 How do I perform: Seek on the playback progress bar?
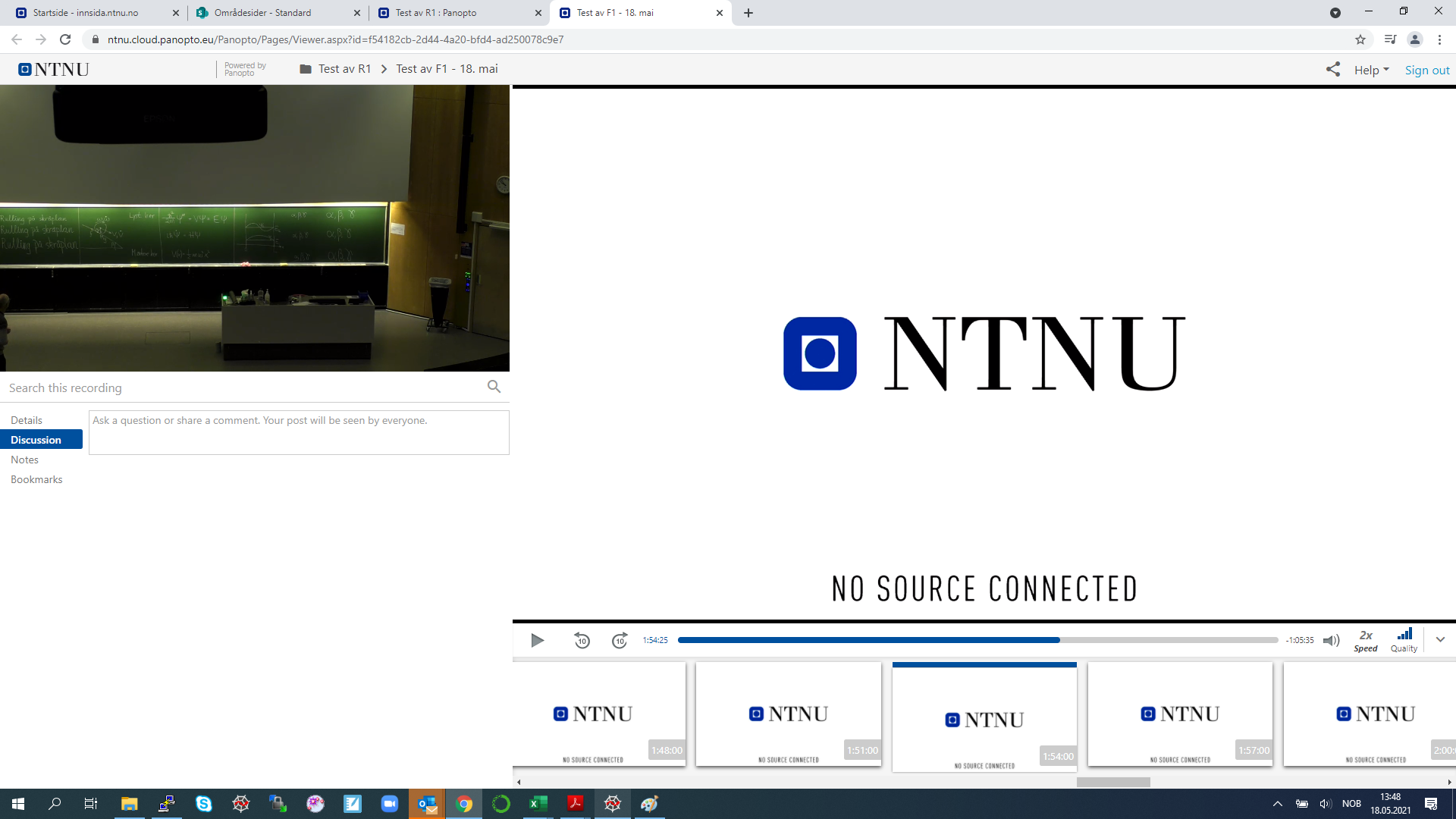point(977,640)
